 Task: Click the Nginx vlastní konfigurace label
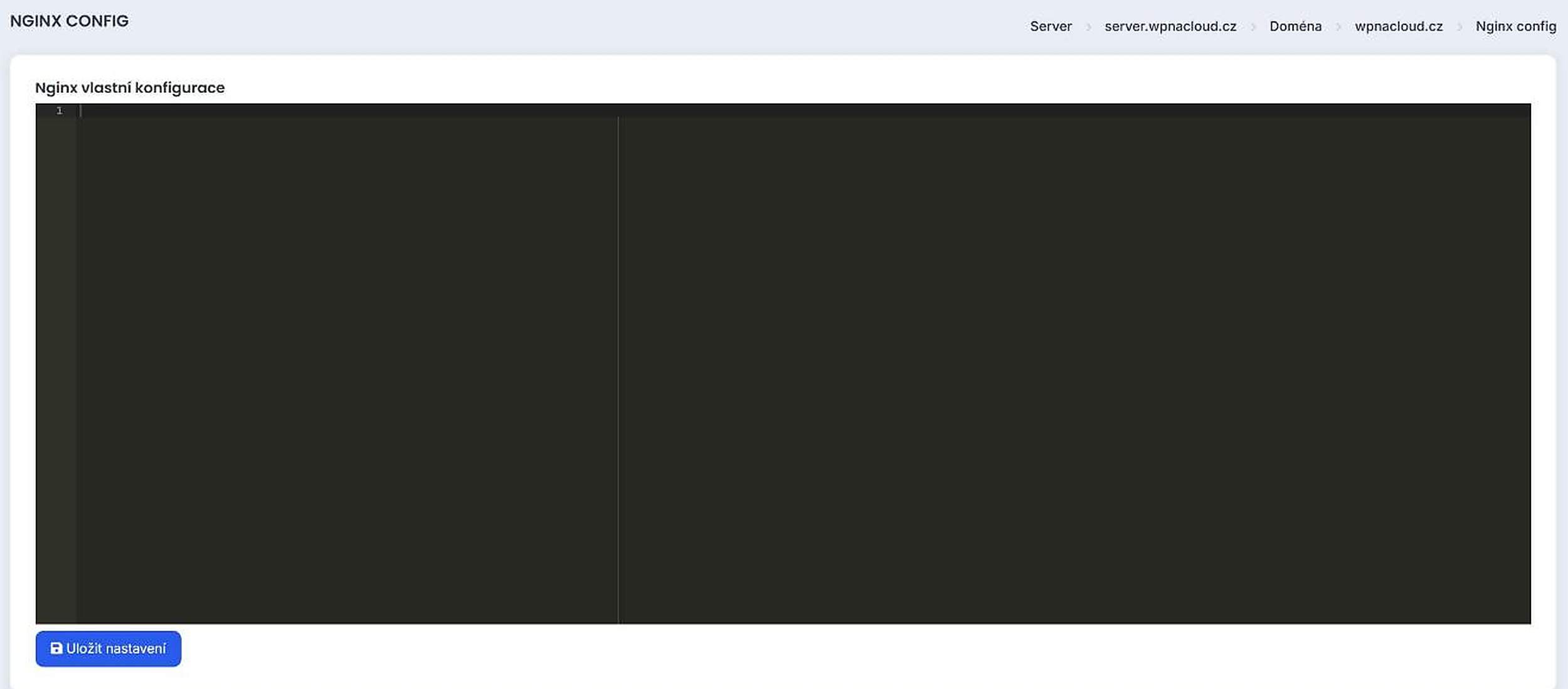(x=130, y=87)
